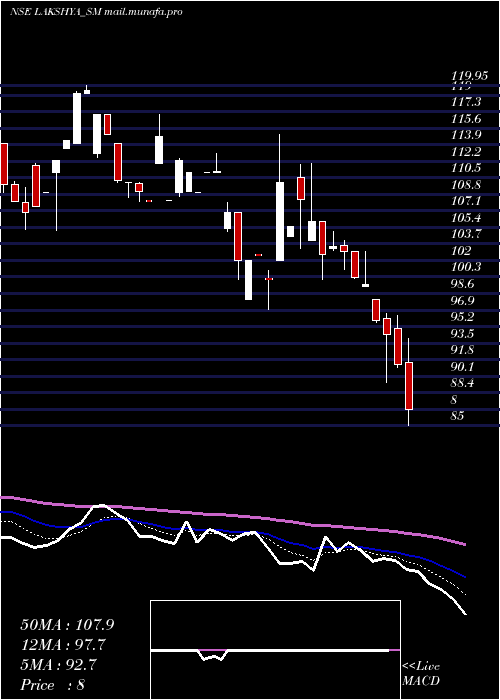
Task: Click the 5MA : 92.7 readout
Action: [x=60, y=665]
